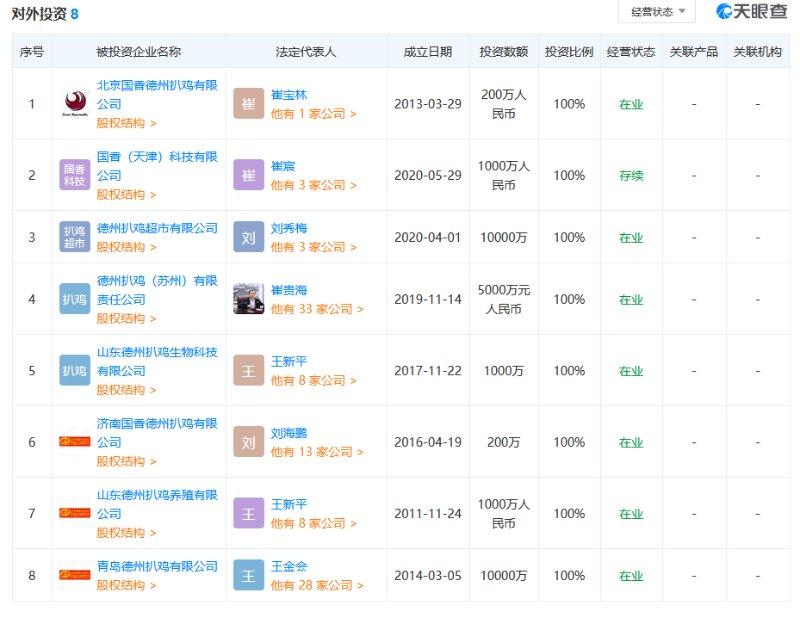Click the 被投资企业名称 column header
800x624 pixels.
tap(138, 52)
